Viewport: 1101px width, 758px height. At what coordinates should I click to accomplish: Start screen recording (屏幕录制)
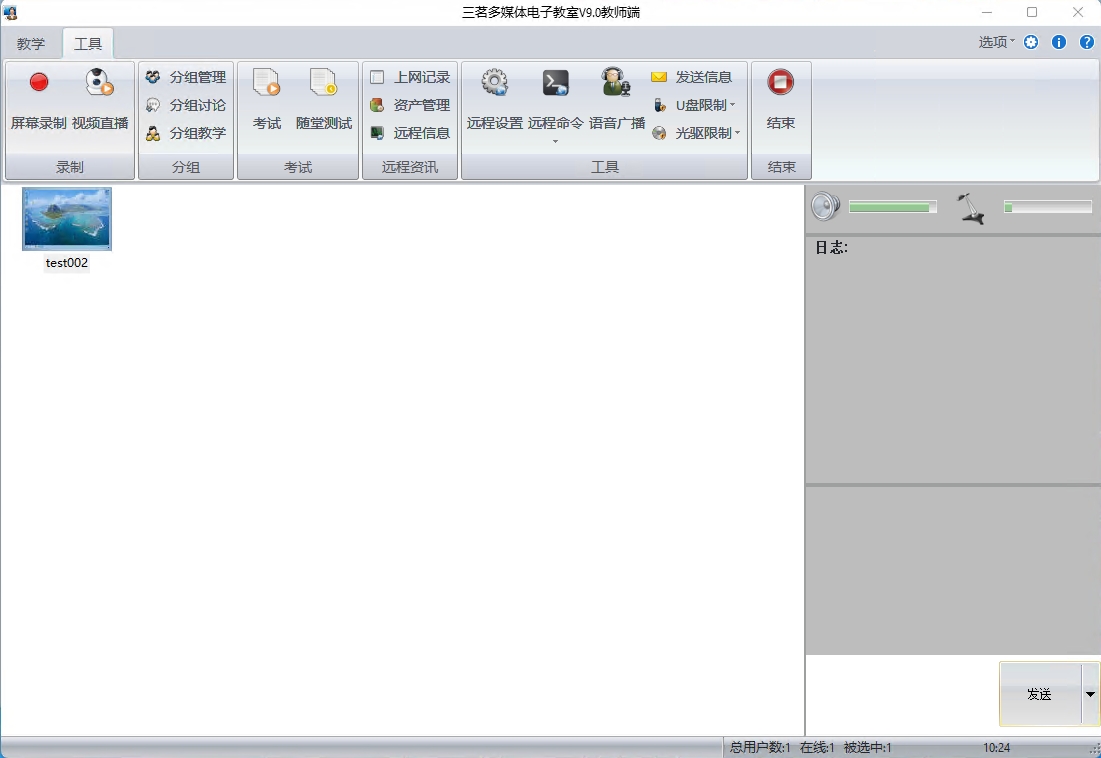pos(39,100)
